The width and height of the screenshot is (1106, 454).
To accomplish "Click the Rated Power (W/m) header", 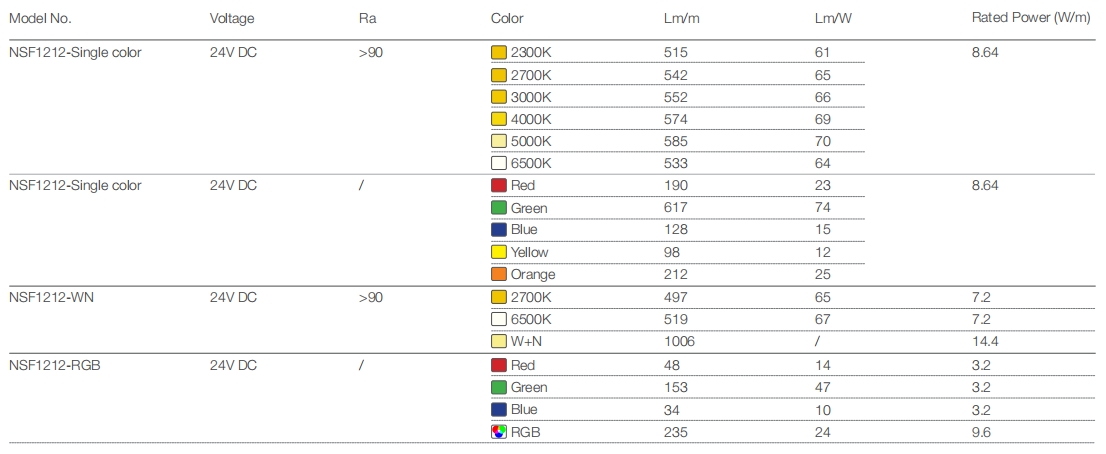I will click(x=1030, y=19).
